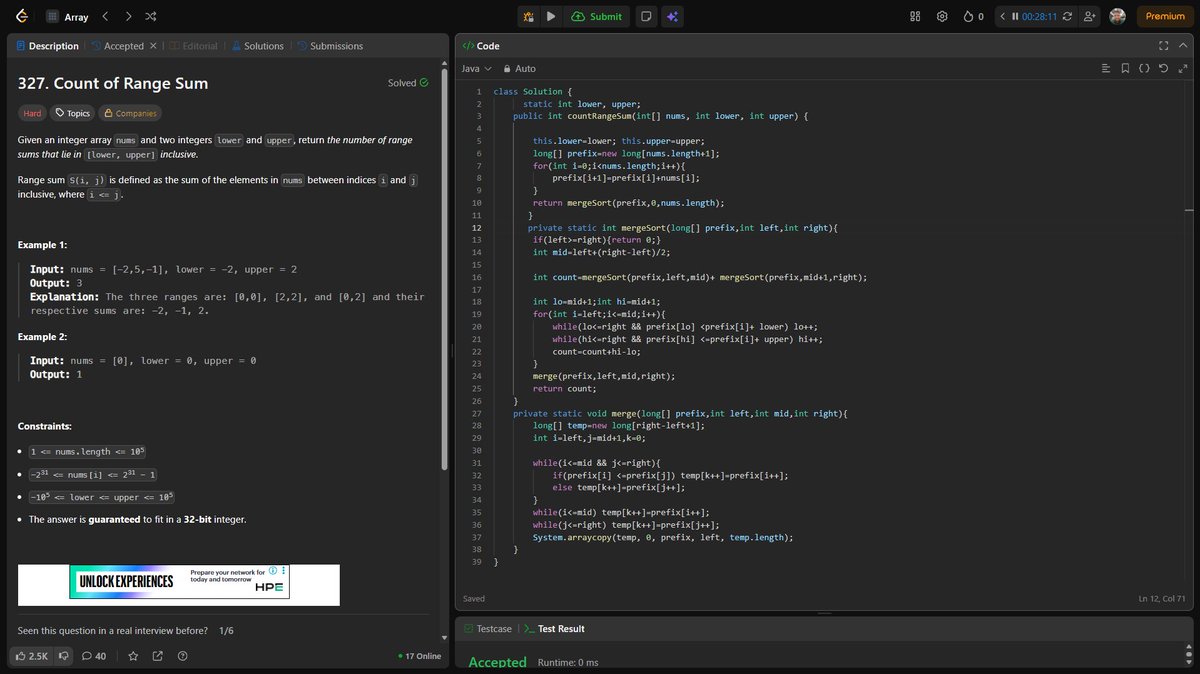Select the Code panel tab header
The width and height of the screenshot is (1200, 674).
coord(481,46)
